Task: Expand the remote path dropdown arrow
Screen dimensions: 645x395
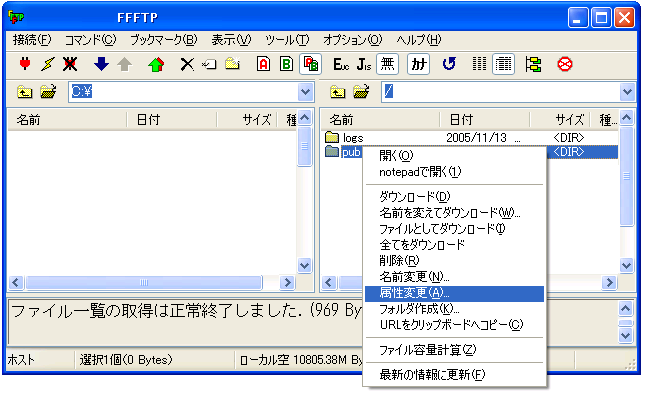Action: tap(627, 91)
